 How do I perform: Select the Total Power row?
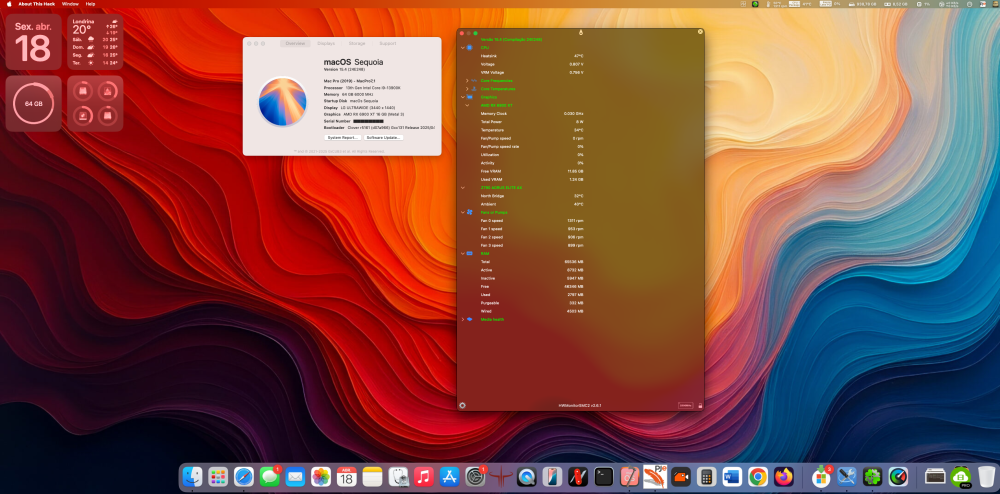[x=532, y=122]
